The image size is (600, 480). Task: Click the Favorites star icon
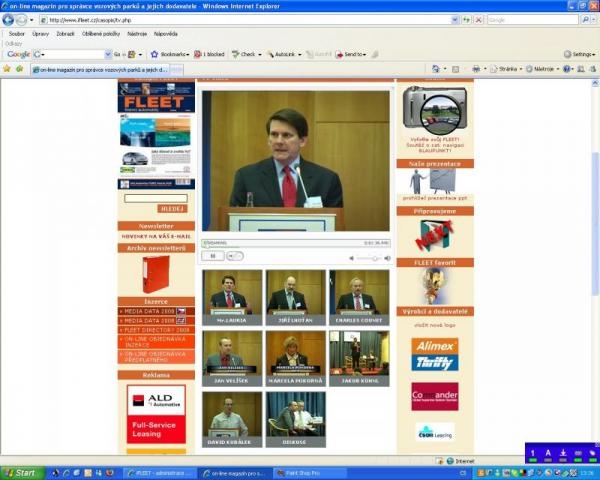click(7, 69)
